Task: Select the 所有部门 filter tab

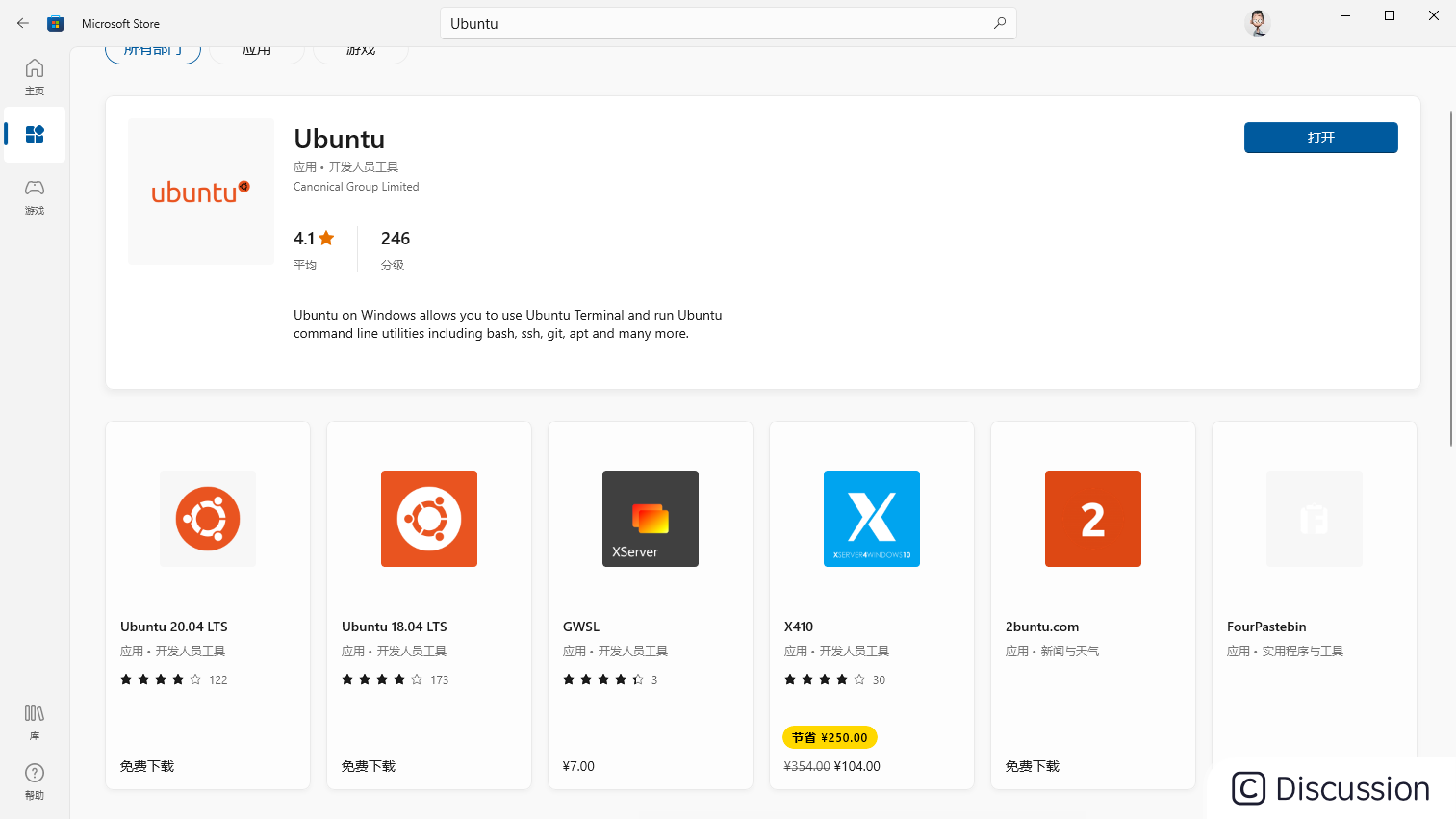Action: [x=153, y=52]
